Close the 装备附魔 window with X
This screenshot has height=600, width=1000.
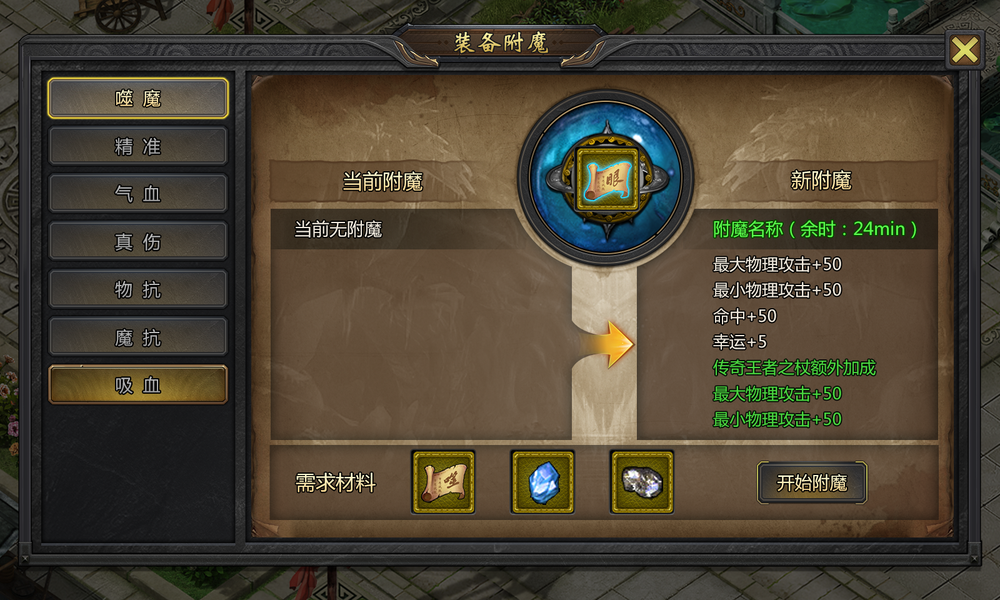pyautogui.click(x=964, y=50)
